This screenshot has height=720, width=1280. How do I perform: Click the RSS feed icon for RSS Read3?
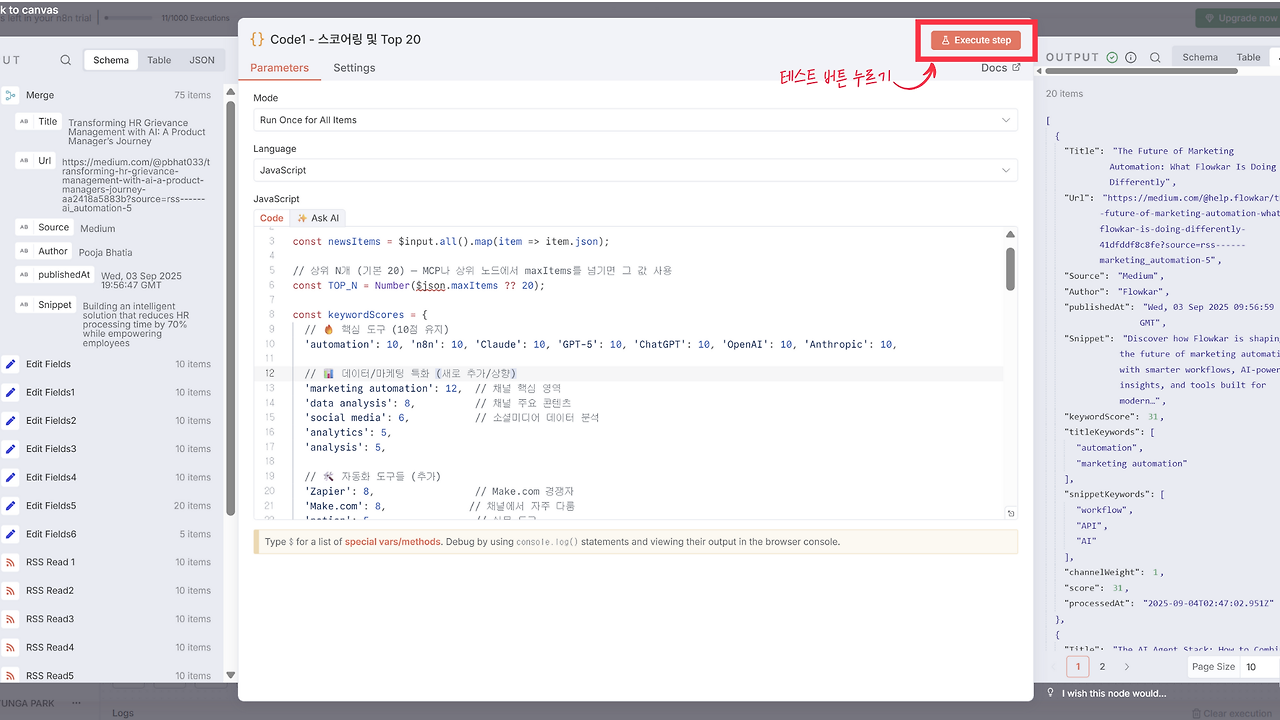11,619
